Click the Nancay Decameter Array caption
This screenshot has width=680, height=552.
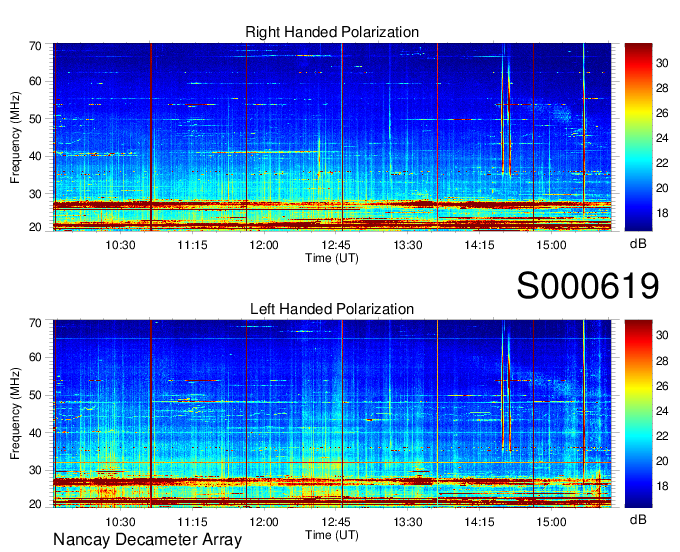(x=147, y=539)
